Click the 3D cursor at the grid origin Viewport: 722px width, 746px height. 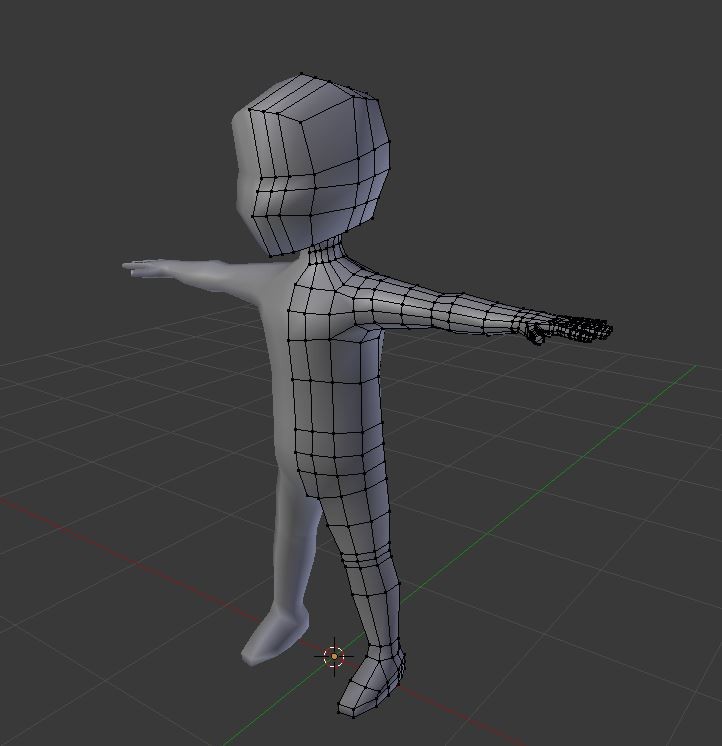coord(334,657)
